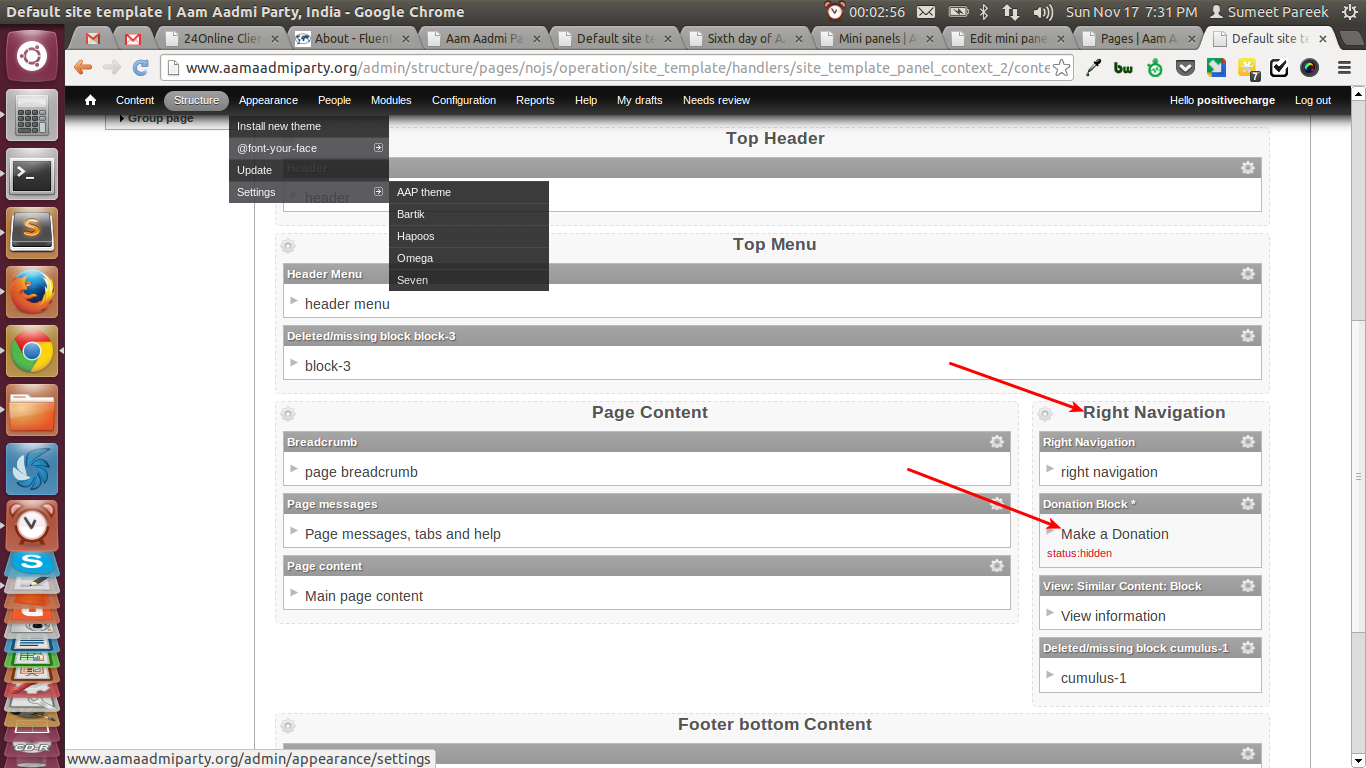Screen dimensions: 1366x768
Task: Open Top Menu region gear menu
Action: [x=288, y=246]
